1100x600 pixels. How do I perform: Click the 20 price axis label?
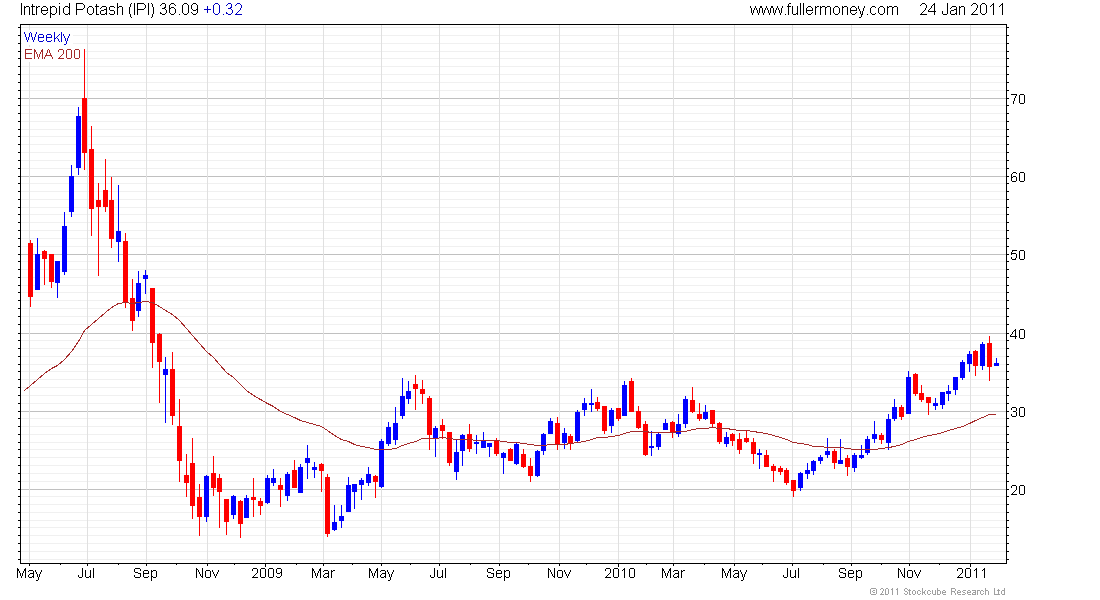click(x=1017, y=490)
